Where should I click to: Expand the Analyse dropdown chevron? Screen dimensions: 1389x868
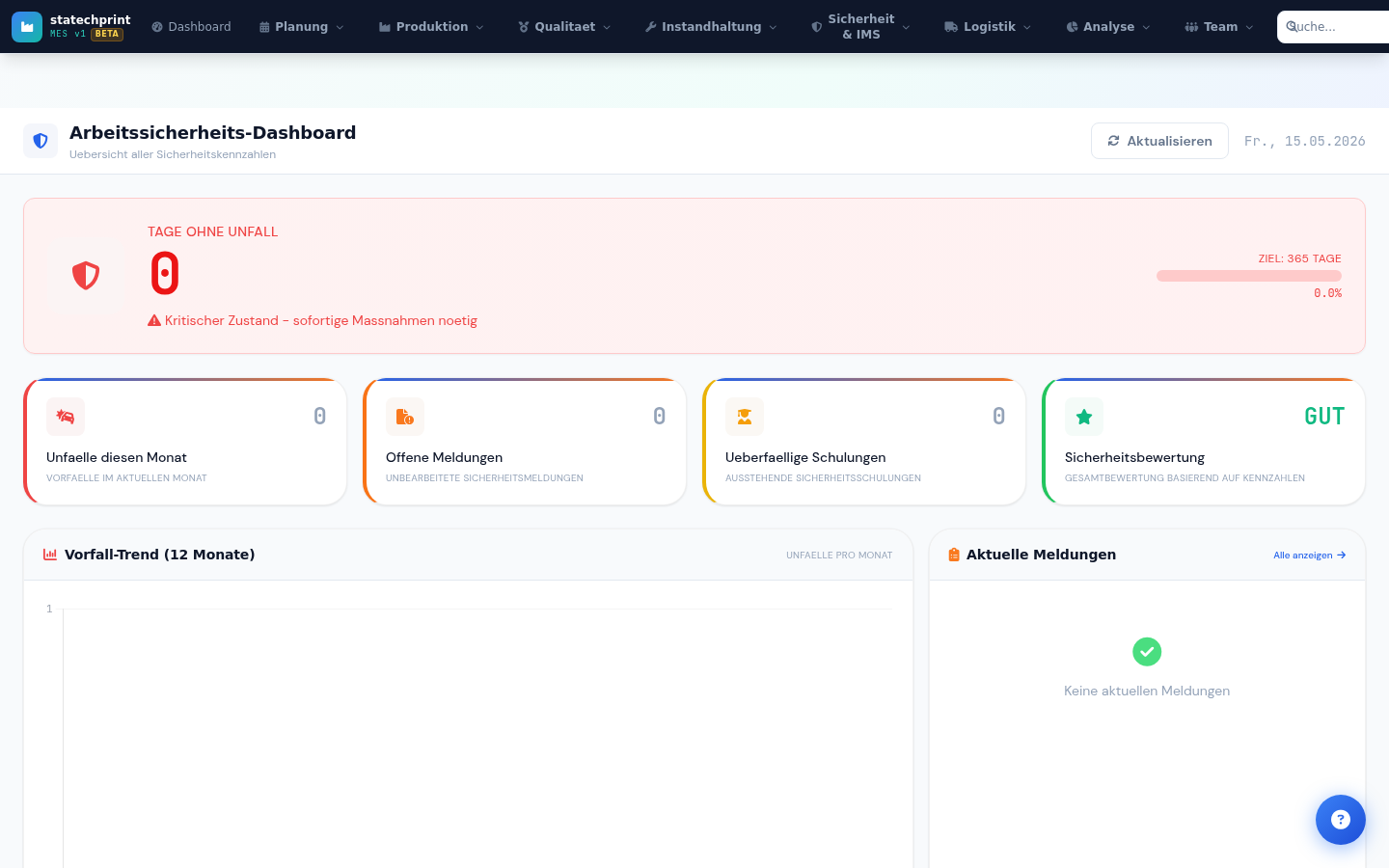[1146, 27]
